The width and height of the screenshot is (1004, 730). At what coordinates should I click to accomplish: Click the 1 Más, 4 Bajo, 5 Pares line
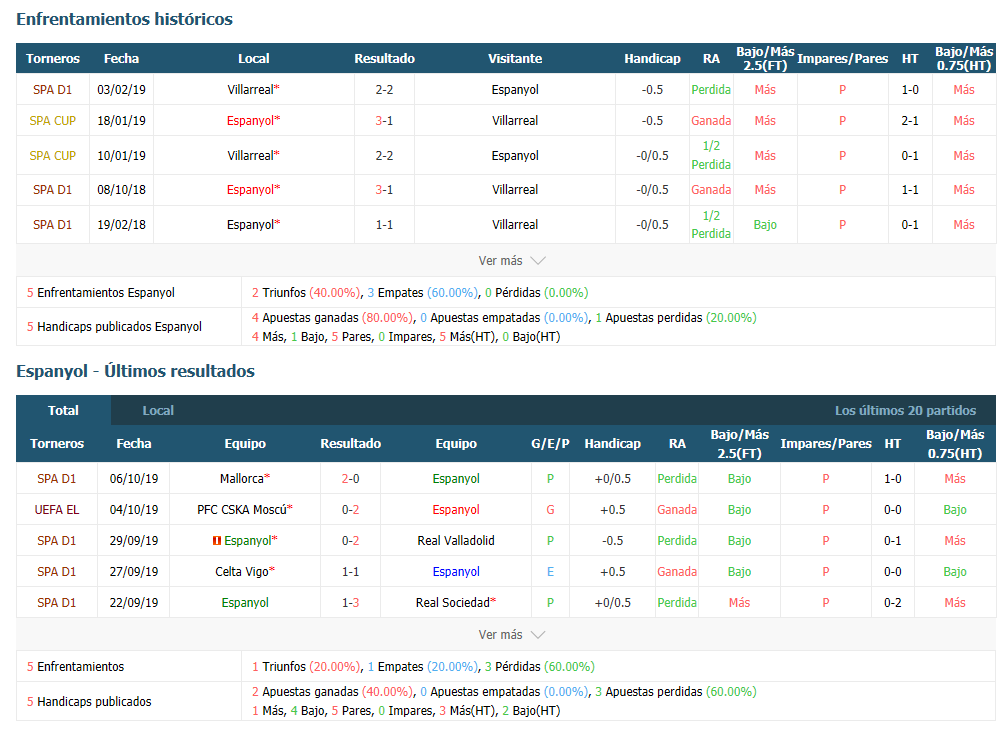[406, 711]
